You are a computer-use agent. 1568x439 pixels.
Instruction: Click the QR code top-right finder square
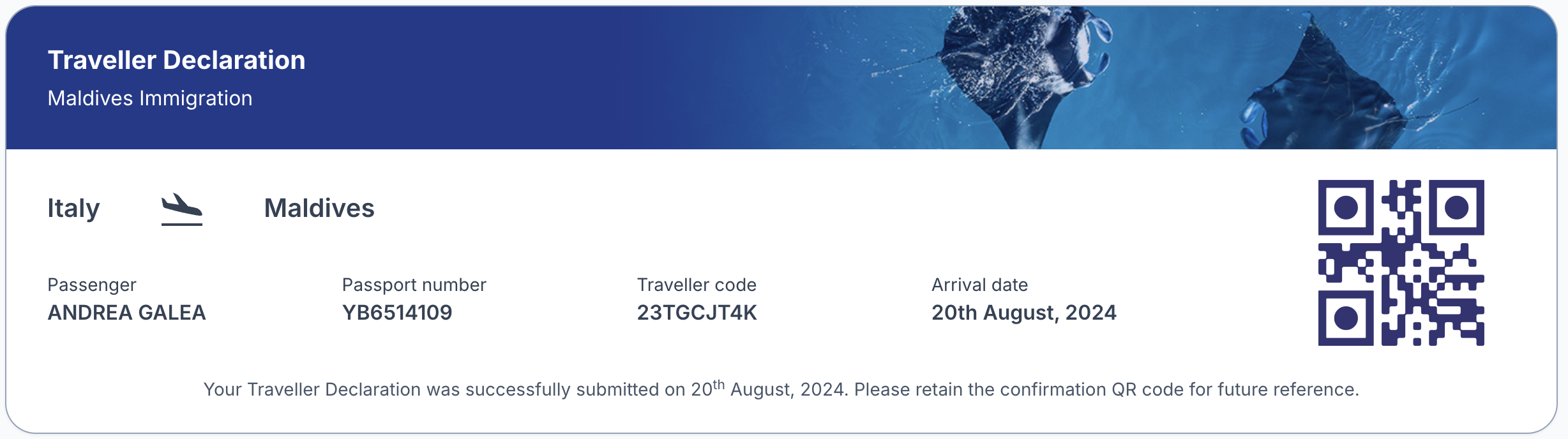tap(1456, 207)
